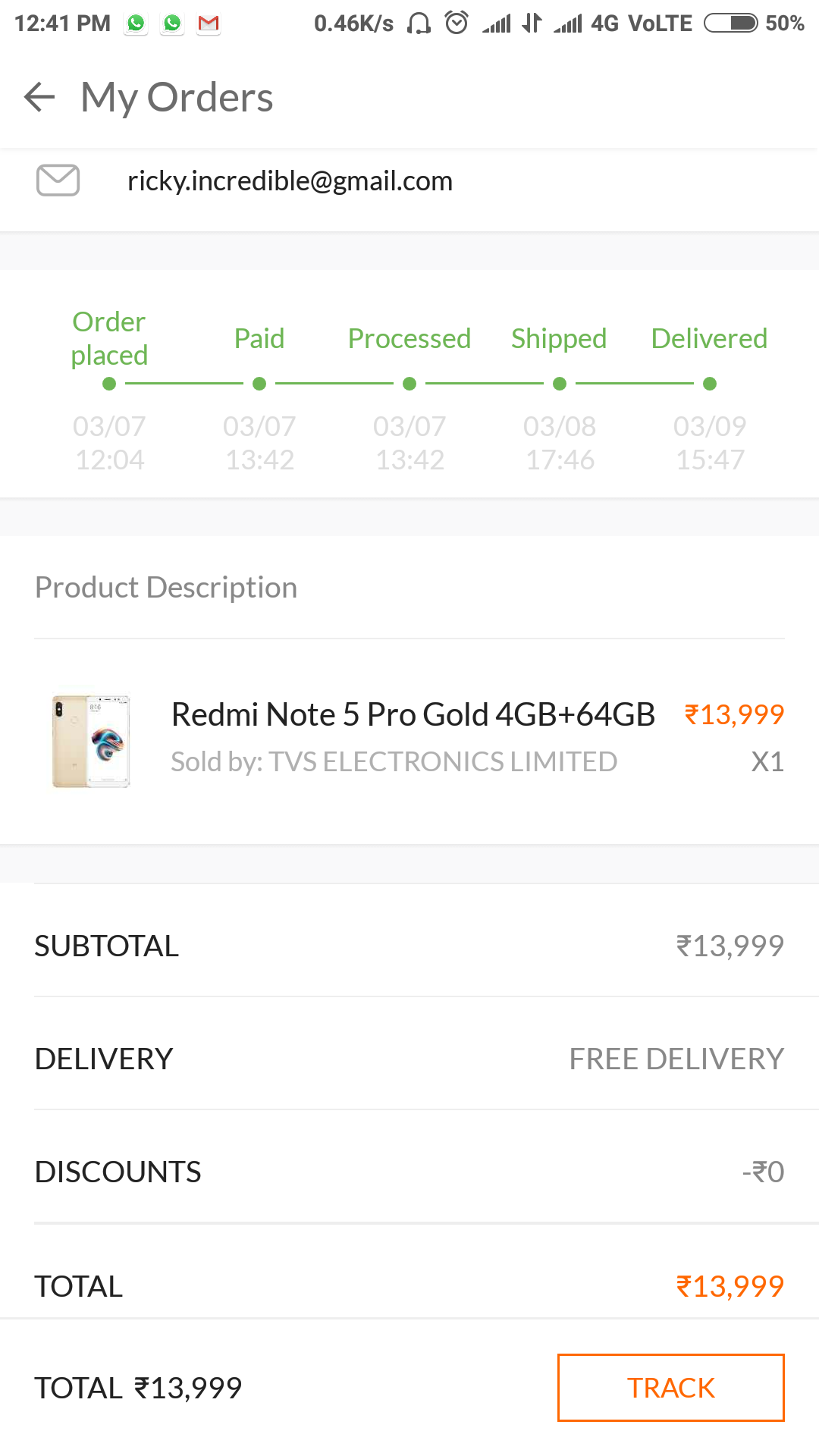819x1456 pixels.
Task: Tap the ricky.incredible@gmail.com email address
Action: [290, 181]
